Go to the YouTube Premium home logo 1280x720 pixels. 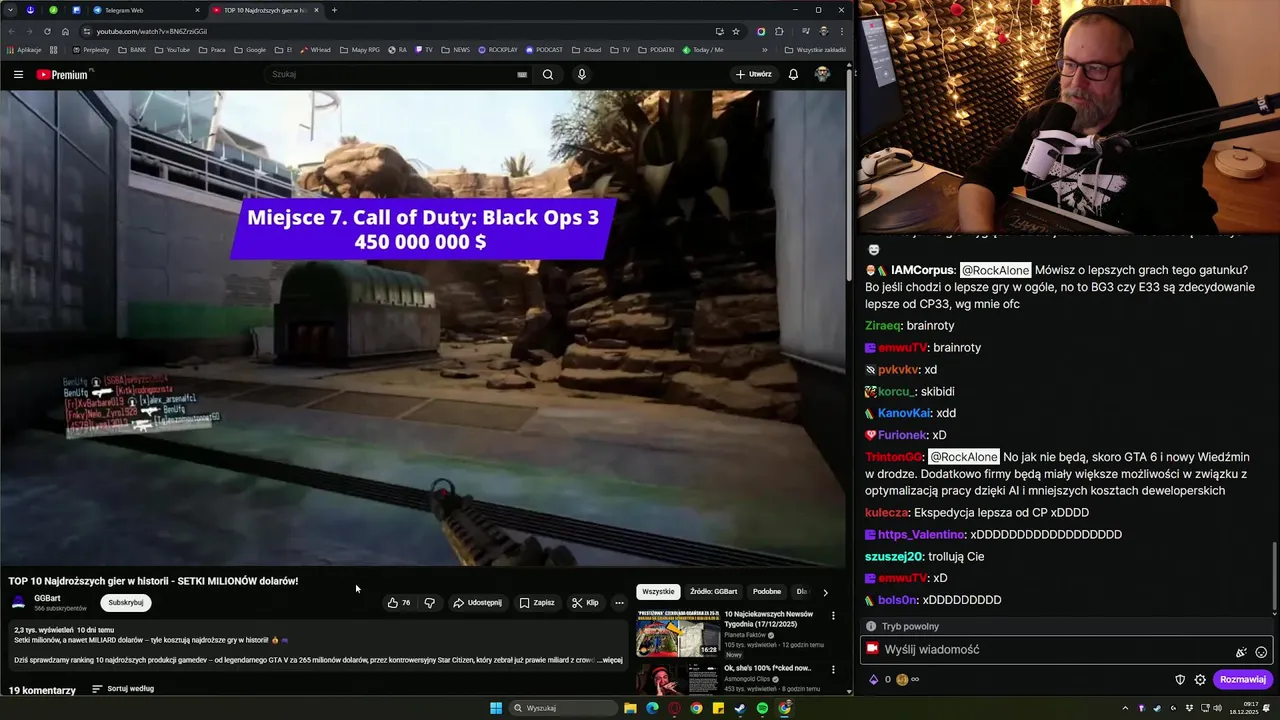point(64,74)
